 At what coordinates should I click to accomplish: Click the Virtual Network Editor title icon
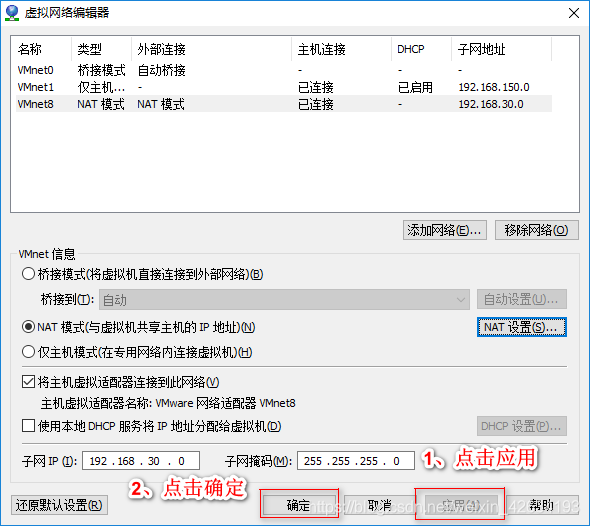12,13
